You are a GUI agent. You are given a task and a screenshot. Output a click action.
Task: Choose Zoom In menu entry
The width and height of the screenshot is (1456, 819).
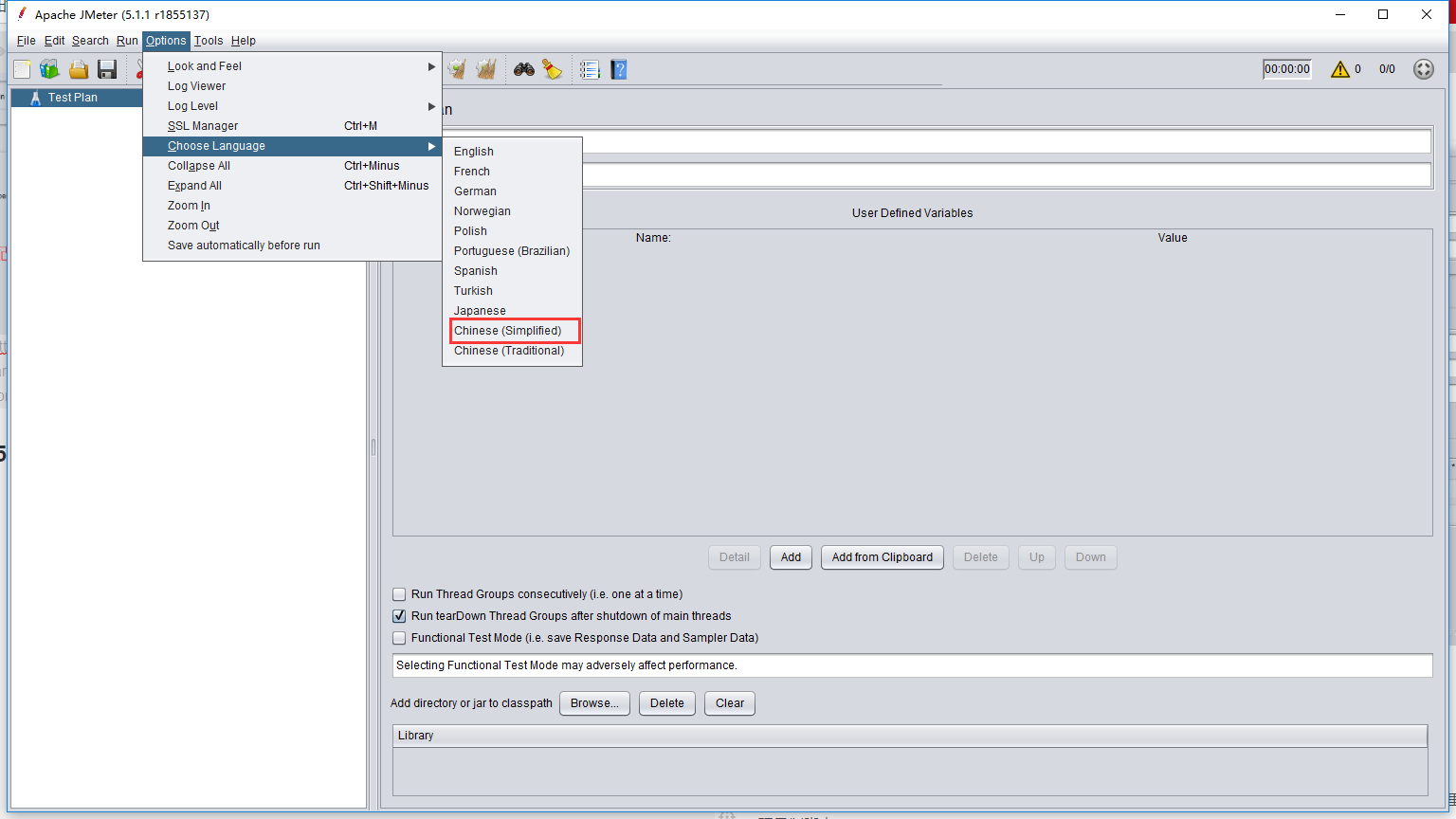[x=292, y=206]
